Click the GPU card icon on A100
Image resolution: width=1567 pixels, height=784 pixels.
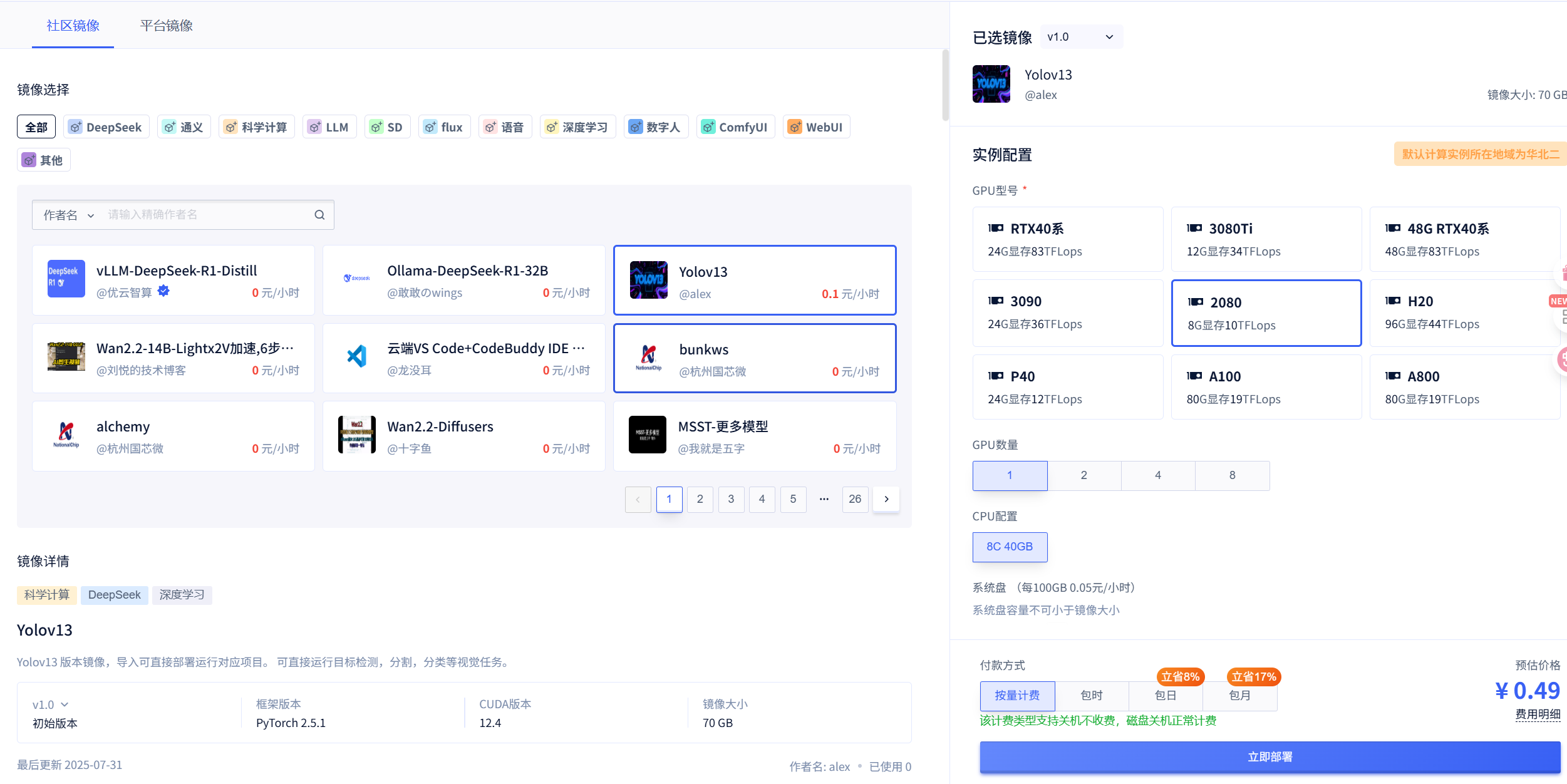[x=1194, y=376]
